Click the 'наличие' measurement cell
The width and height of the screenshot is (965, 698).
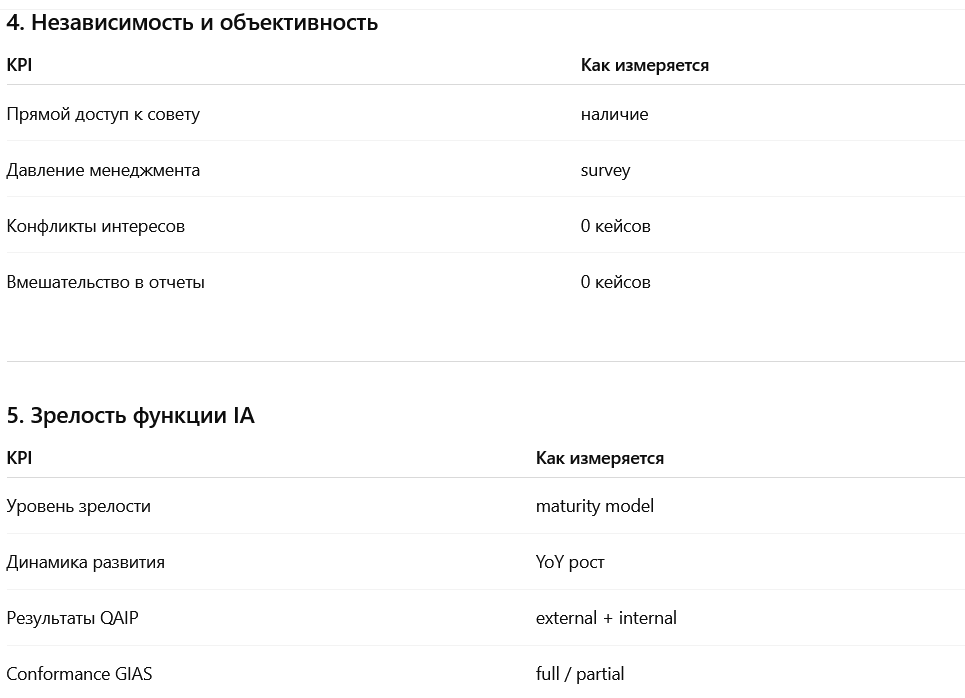pos(614,114)
